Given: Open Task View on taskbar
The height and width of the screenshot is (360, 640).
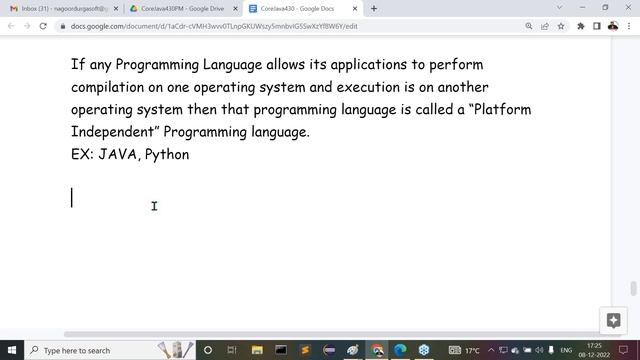Looking at the screenshot, I should point(232,350).
